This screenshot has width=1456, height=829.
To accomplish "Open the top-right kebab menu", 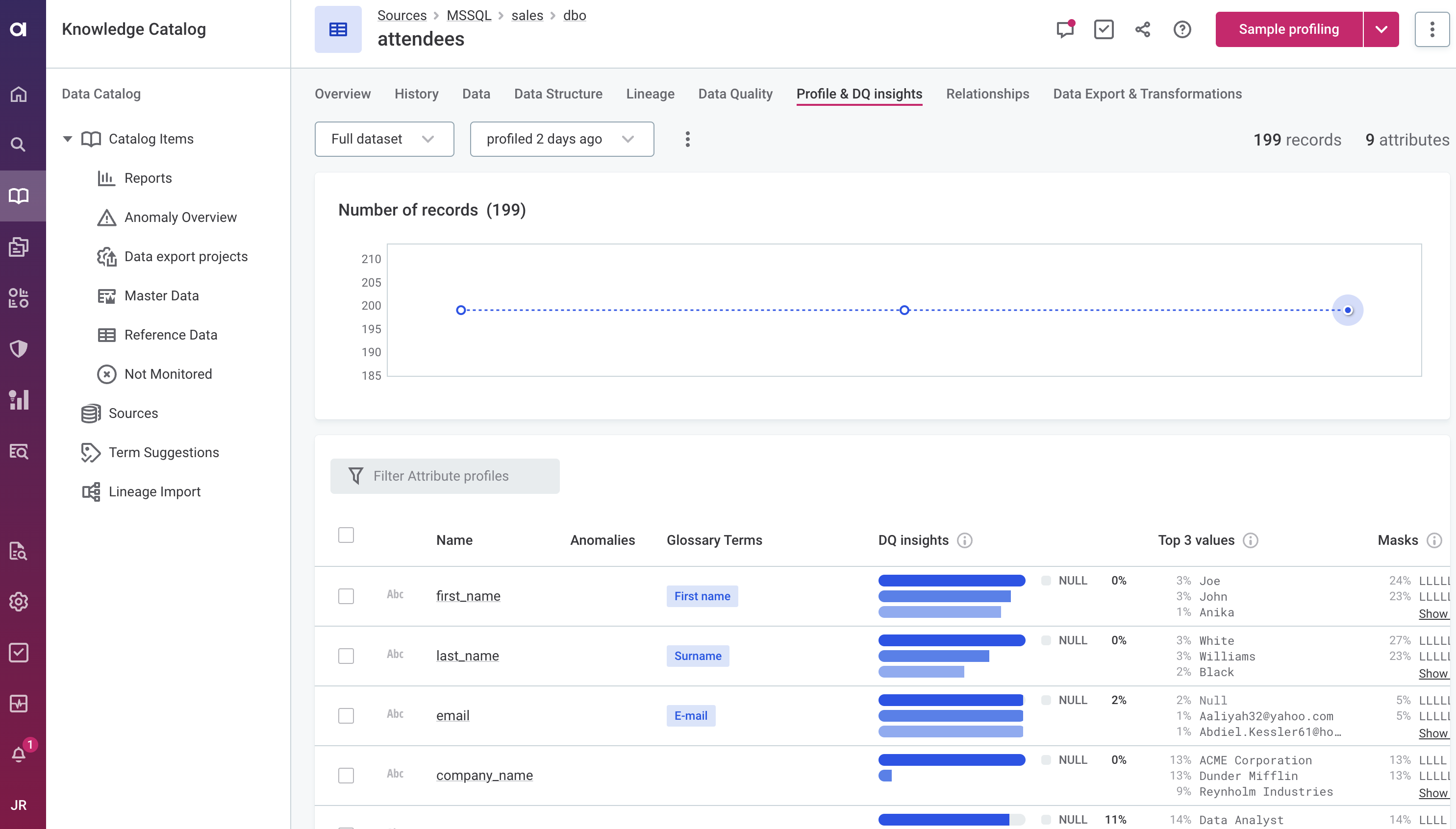I will point(1431,29).
